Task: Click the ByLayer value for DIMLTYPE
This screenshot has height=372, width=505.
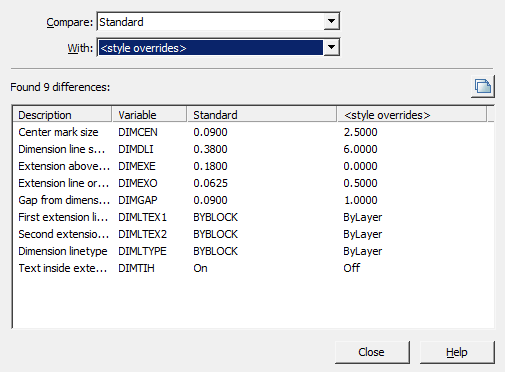Action: [363, 251]
